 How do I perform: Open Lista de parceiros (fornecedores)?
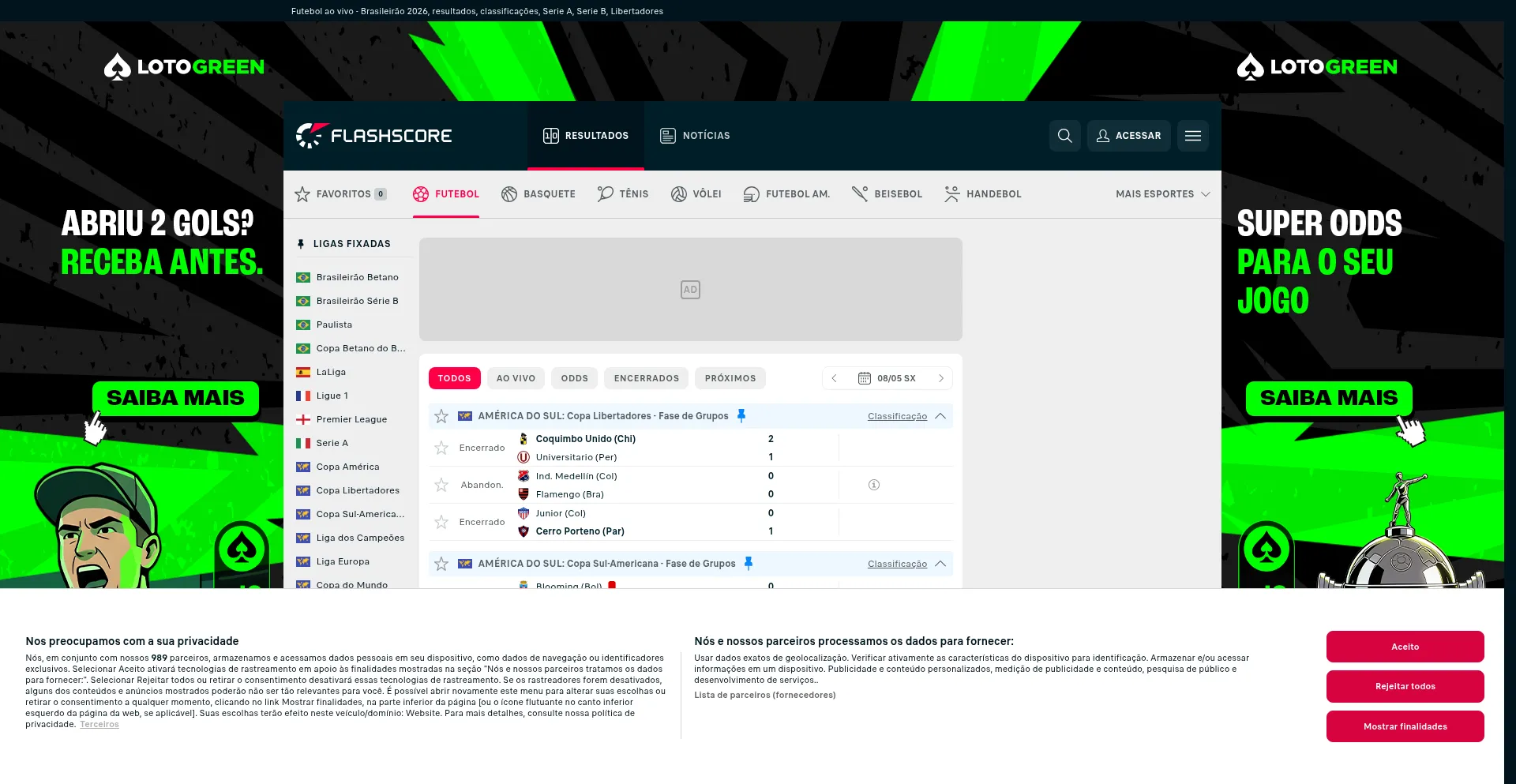pyautogui.click(x=765, y=695)
